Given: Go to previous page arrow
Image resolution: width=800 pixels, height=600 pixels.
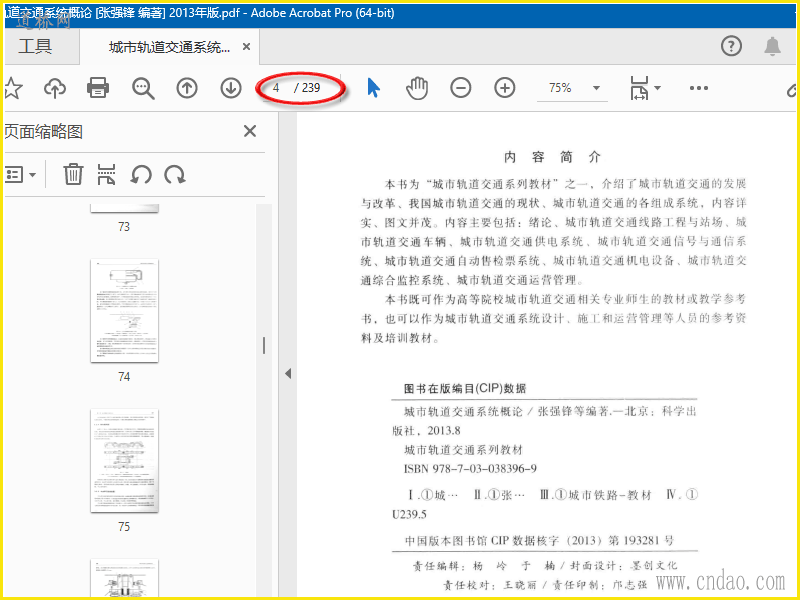Looking at the screenshot, I should pos(187,88).
